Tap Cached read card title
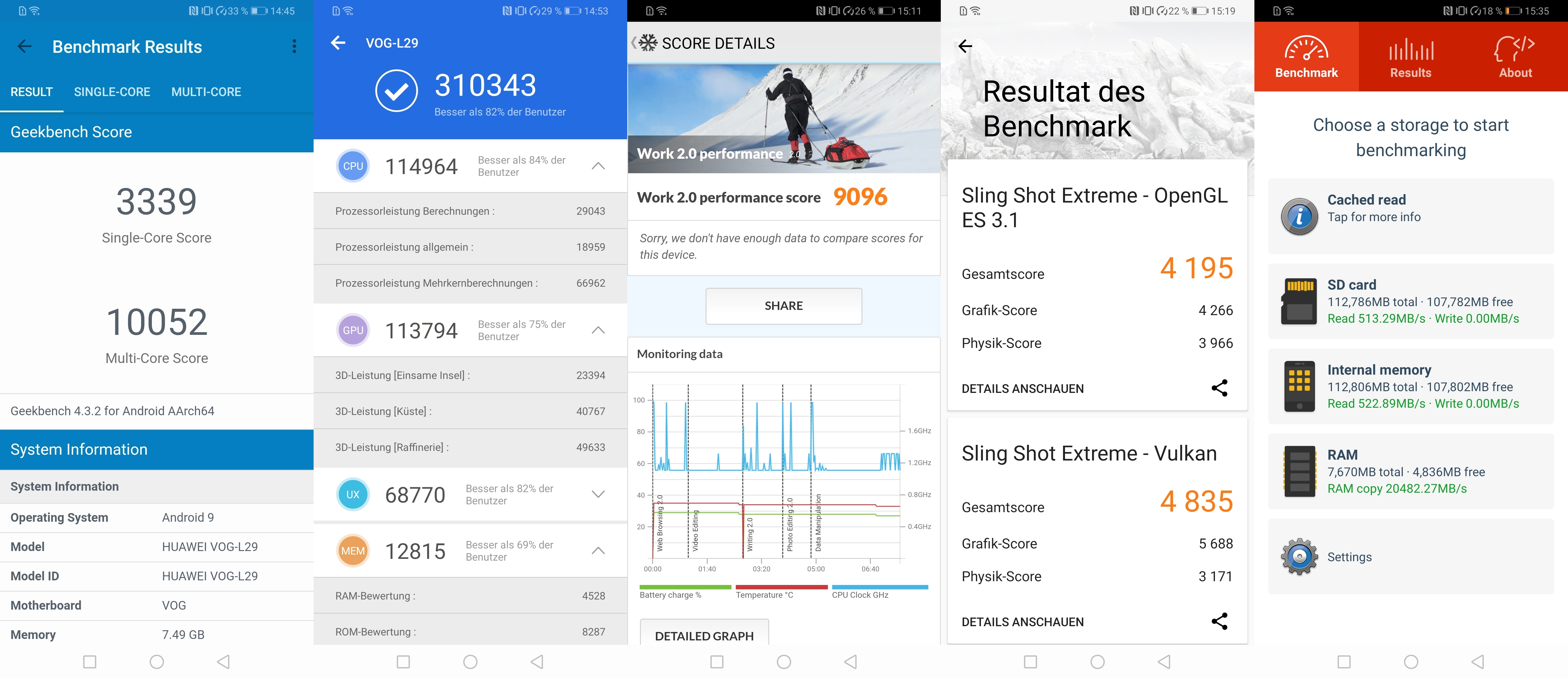 pos(1366,200)
